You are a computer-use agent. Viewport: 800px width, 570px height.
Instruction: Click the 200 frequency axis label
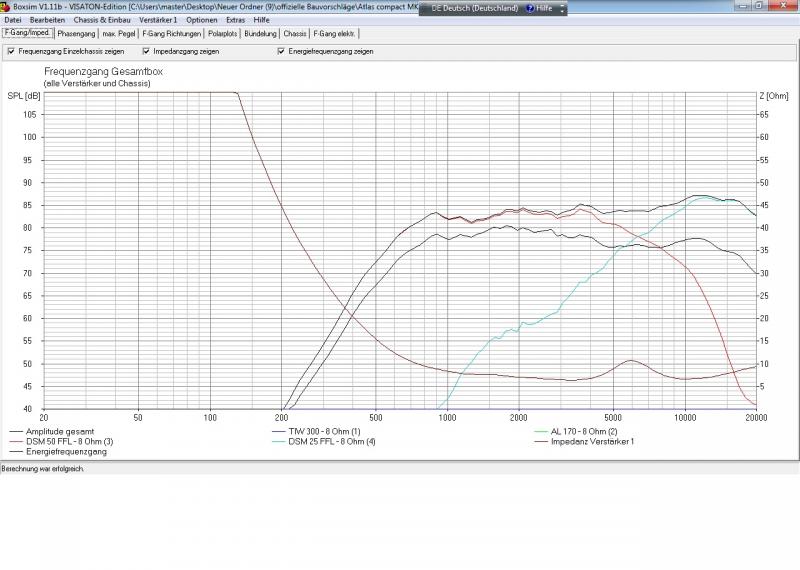coord(281,418)
